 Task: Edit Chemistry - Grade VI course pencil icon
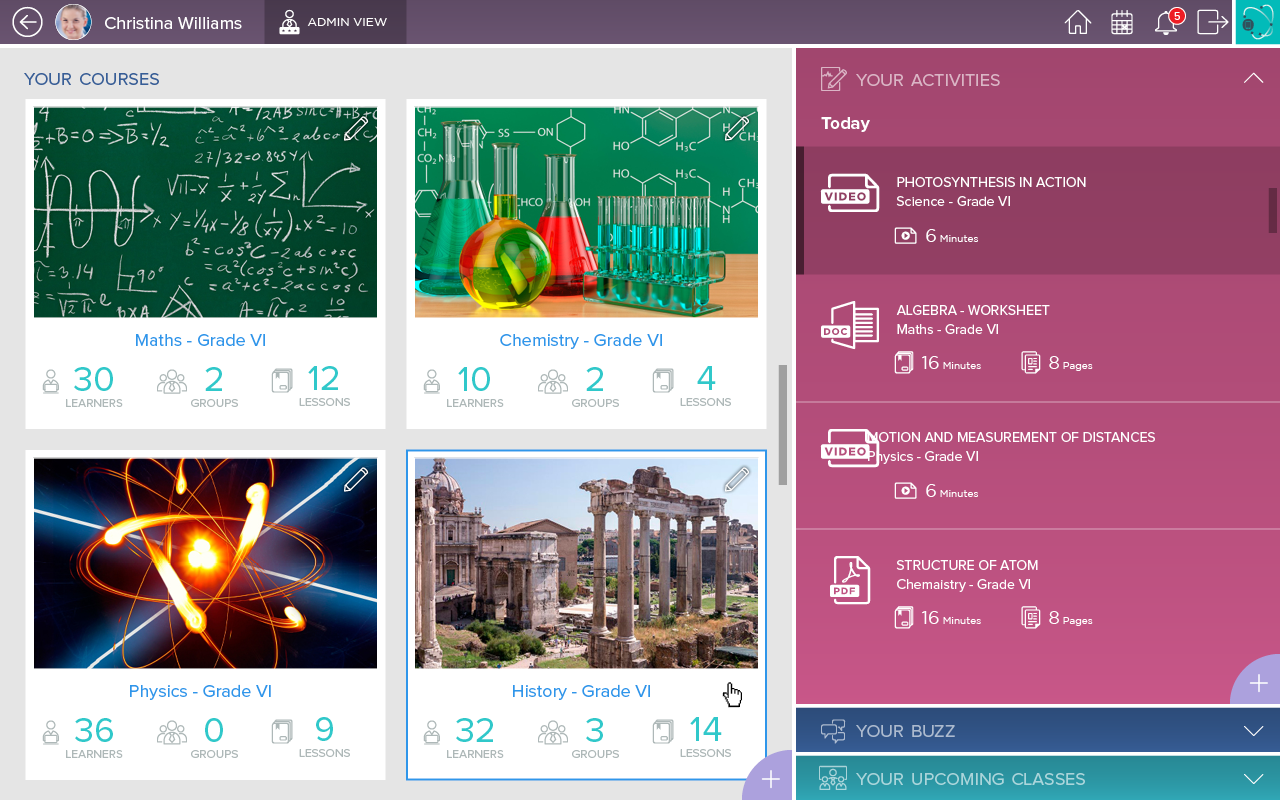click(x=737, y=128)
